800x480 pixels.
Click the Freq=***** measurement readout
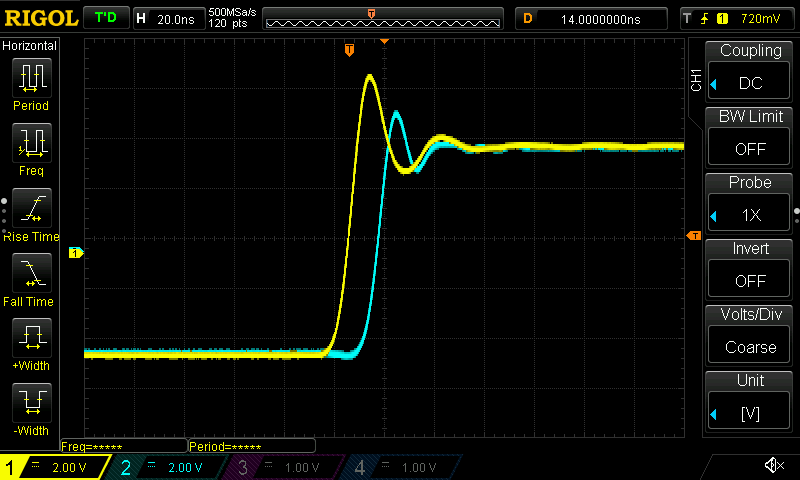click(x=124, y=446)
